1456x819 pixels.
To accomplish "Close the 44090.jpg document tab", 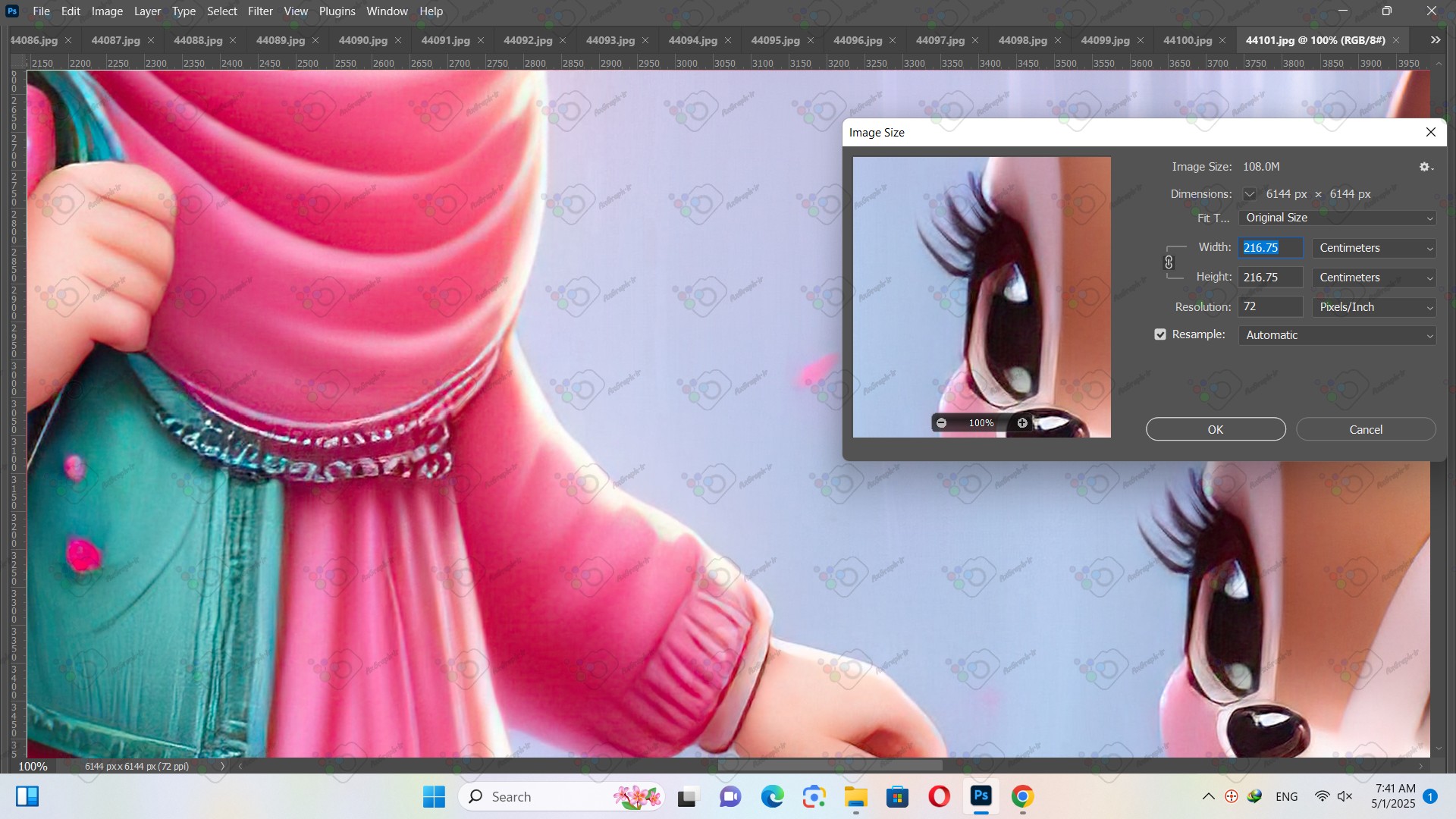I will click(x=398, y=40).
